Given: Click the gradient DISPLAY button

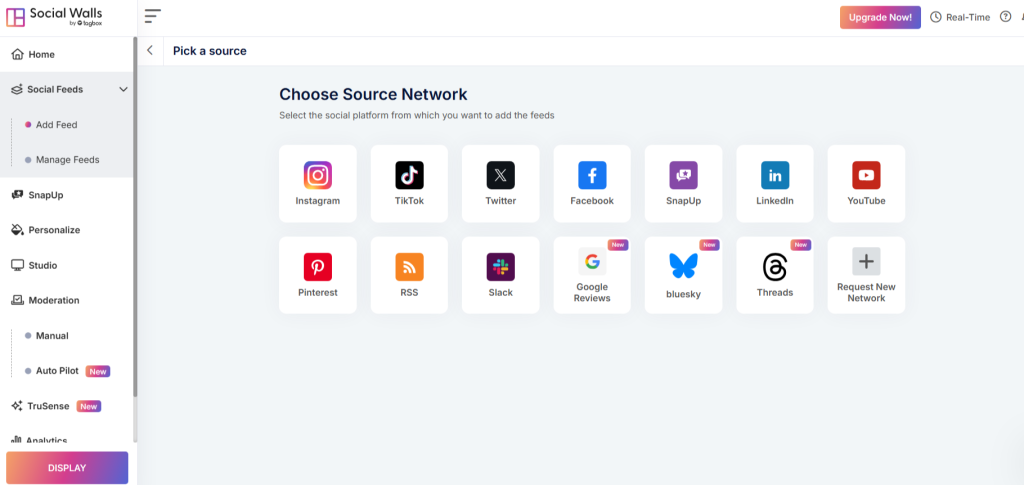Looking at the screenshot, I should click(67, 468).
